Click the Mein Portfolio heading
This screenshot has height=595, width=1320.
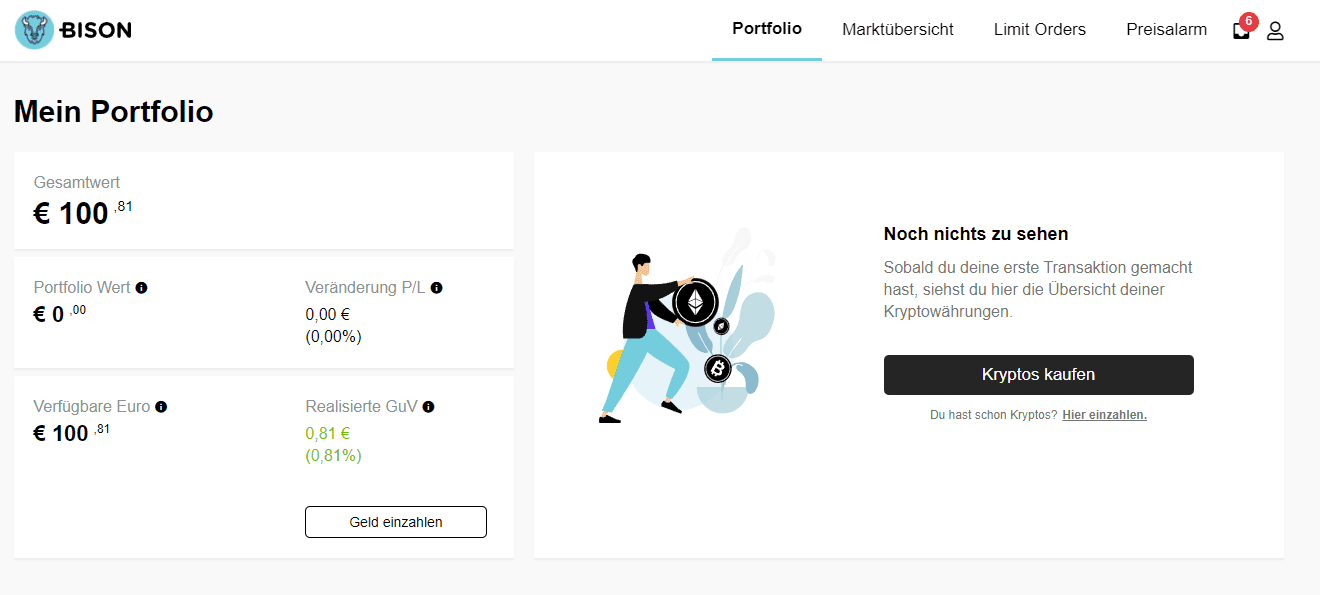(114, 112)
